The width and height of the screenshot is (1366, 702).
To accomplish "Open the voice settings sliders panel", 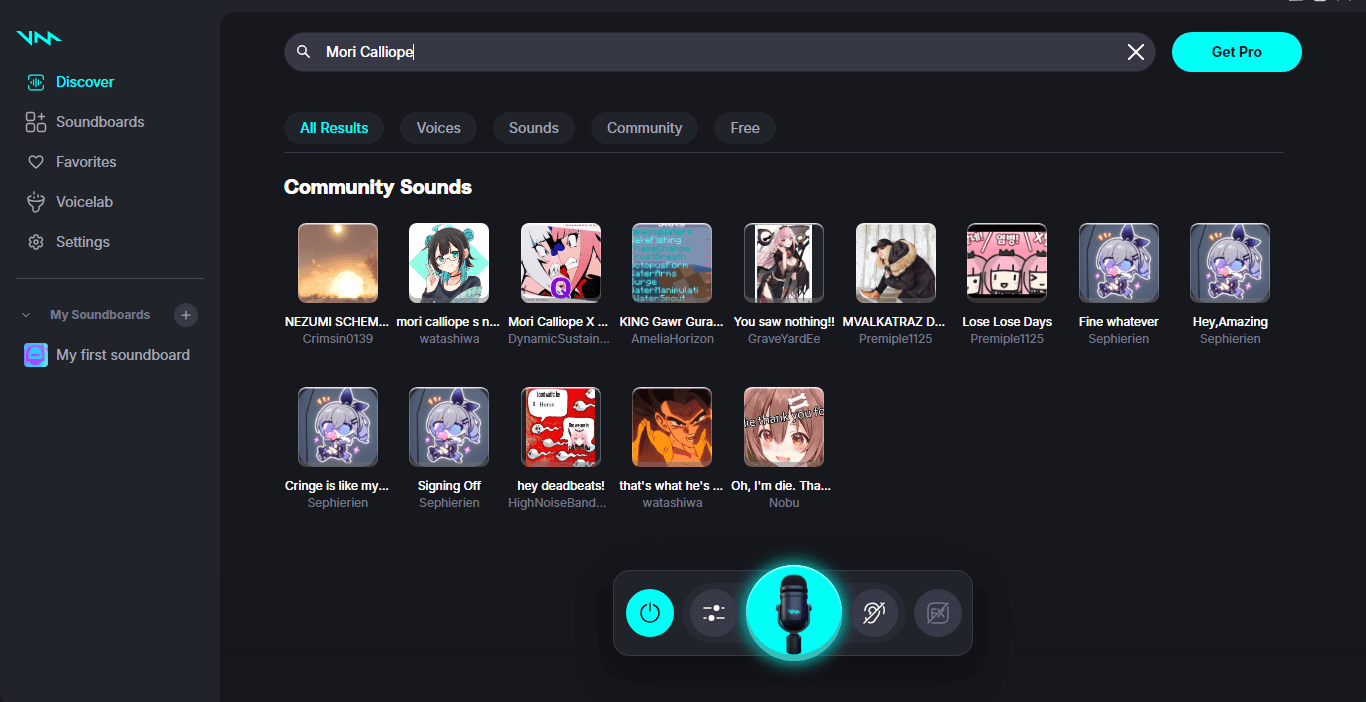I will (x=714, y=613).
